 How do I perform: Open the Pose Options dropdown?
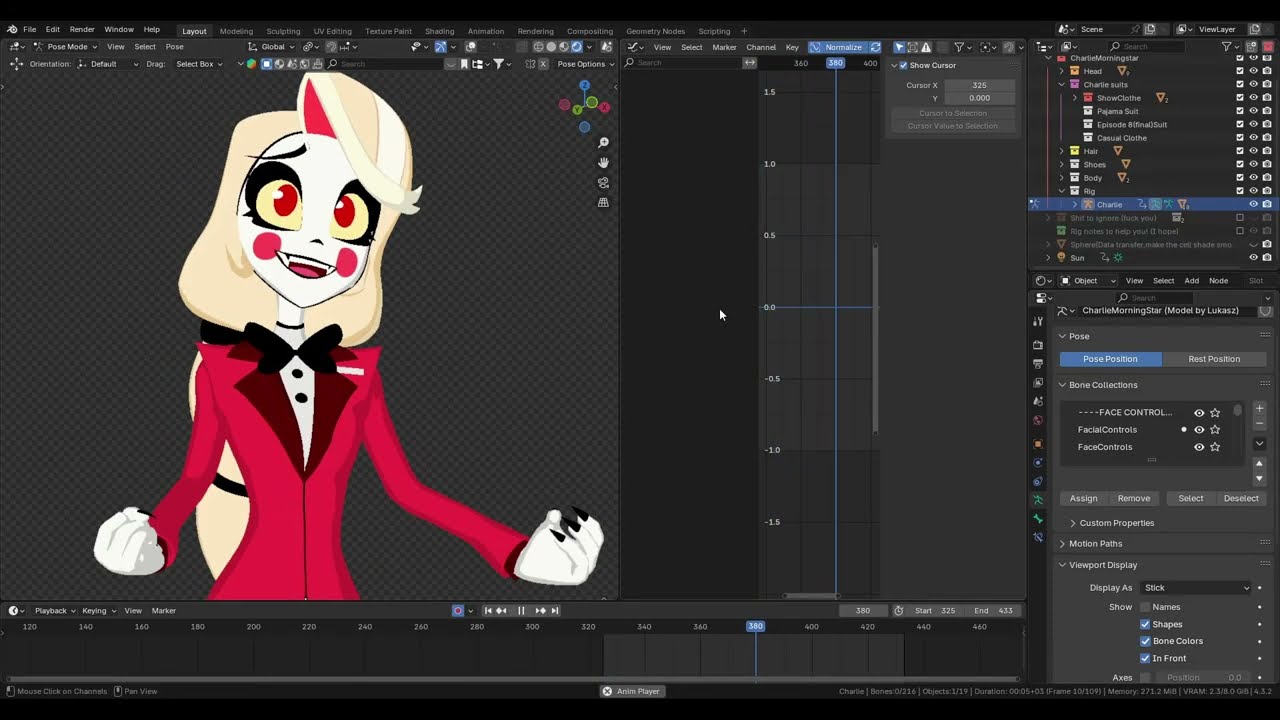coord(585,64)
